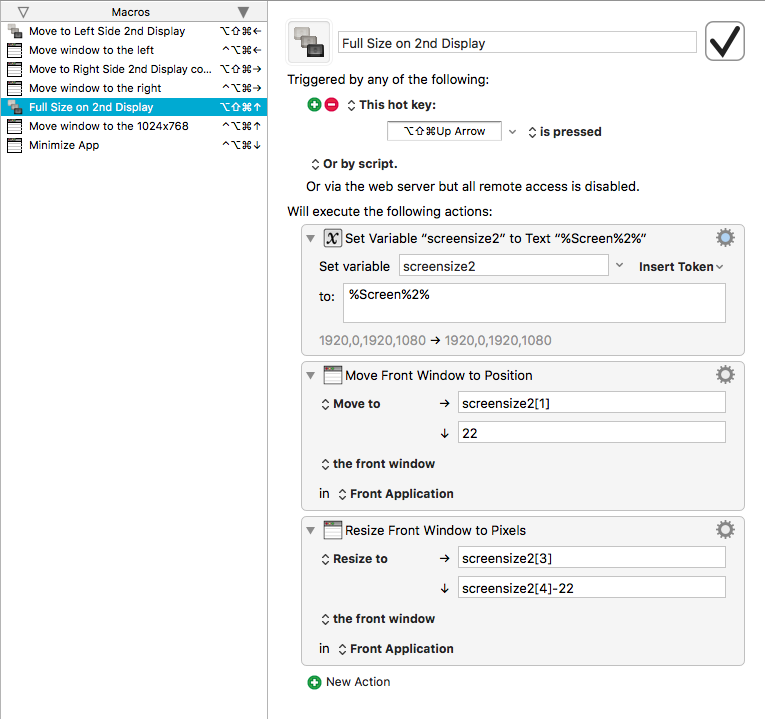Click the green New Action plus icon
Image resolution: width=765 pixels, height=719 pixels.
[314, 682]
